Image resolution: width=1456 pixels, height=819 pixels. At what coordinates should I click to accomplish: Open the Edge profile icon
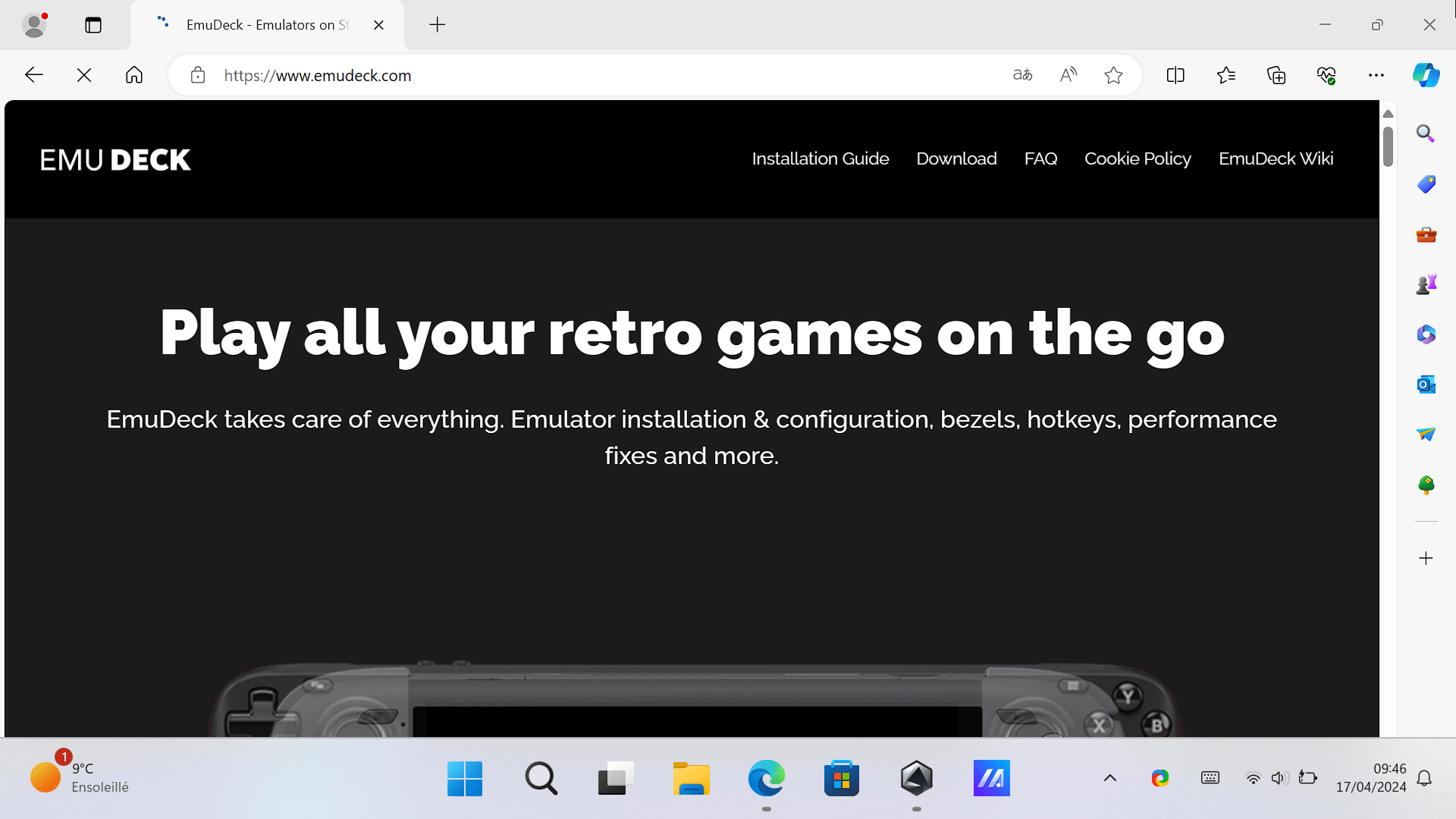34,25
